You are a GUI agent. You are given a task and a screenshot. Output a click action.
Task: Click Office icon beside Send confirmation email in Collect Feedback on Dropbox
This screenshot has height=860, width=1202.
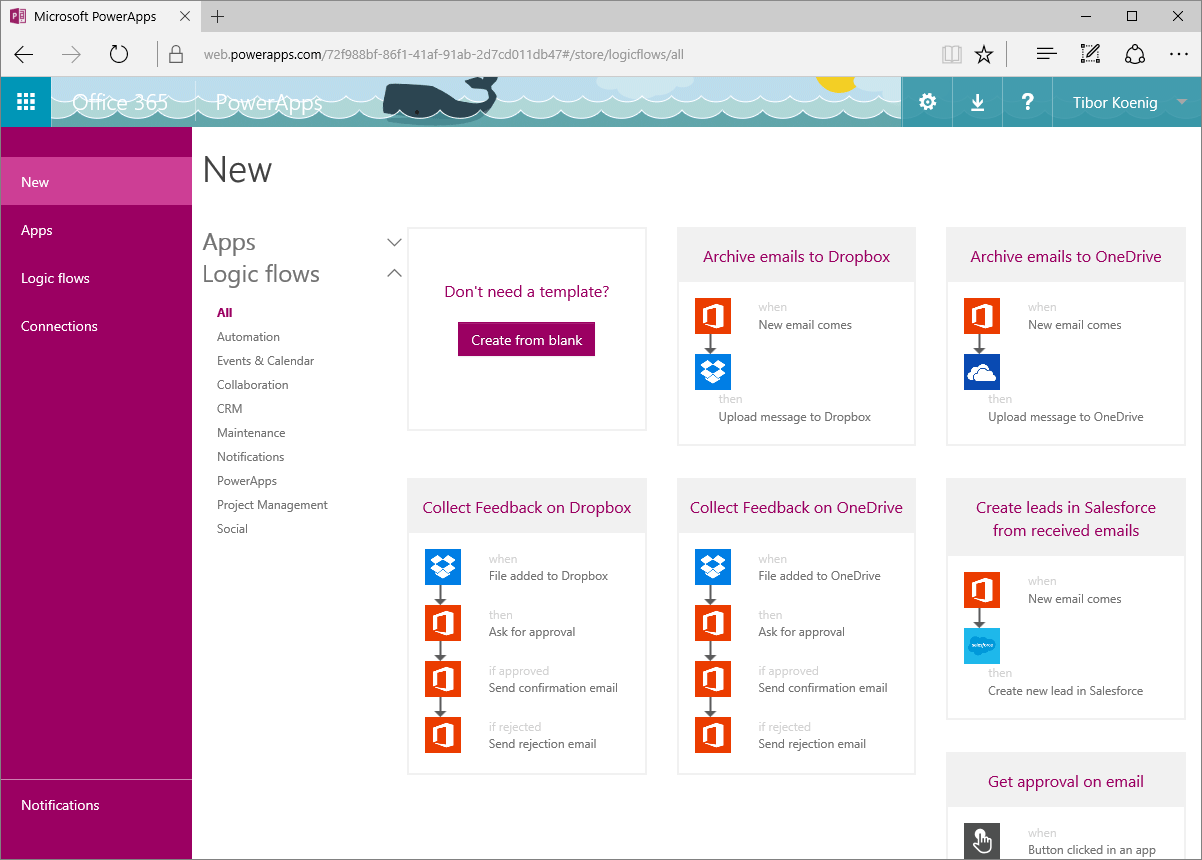pyautogui.click(x=443, y=679)
